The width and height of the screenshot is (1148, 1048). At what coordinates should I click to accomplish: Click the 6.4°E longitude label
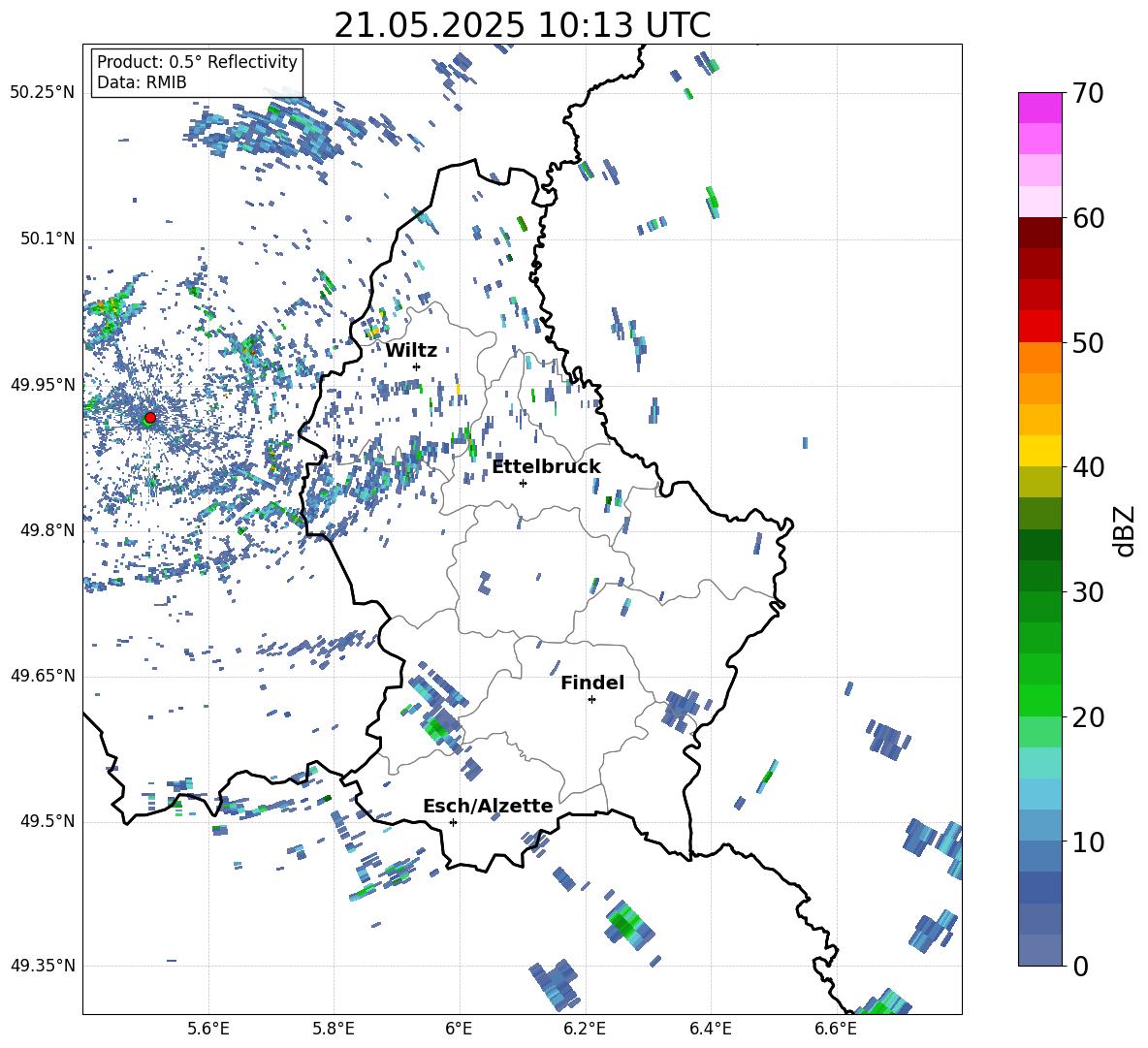(x=710, y=1029)
